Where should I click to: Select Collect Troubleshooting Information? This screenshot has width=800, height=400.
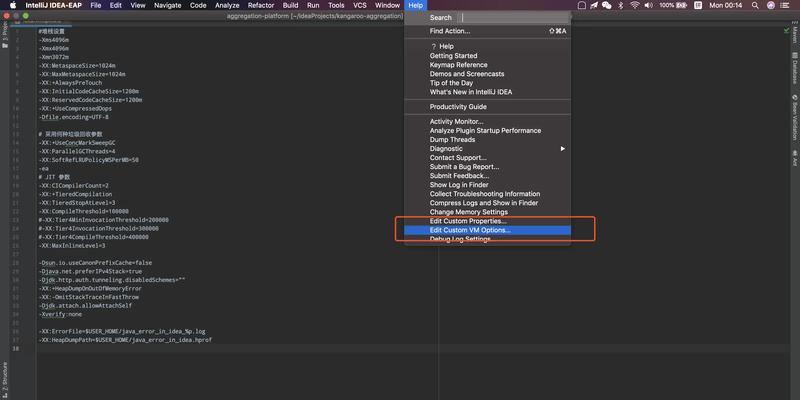[487, 194]
